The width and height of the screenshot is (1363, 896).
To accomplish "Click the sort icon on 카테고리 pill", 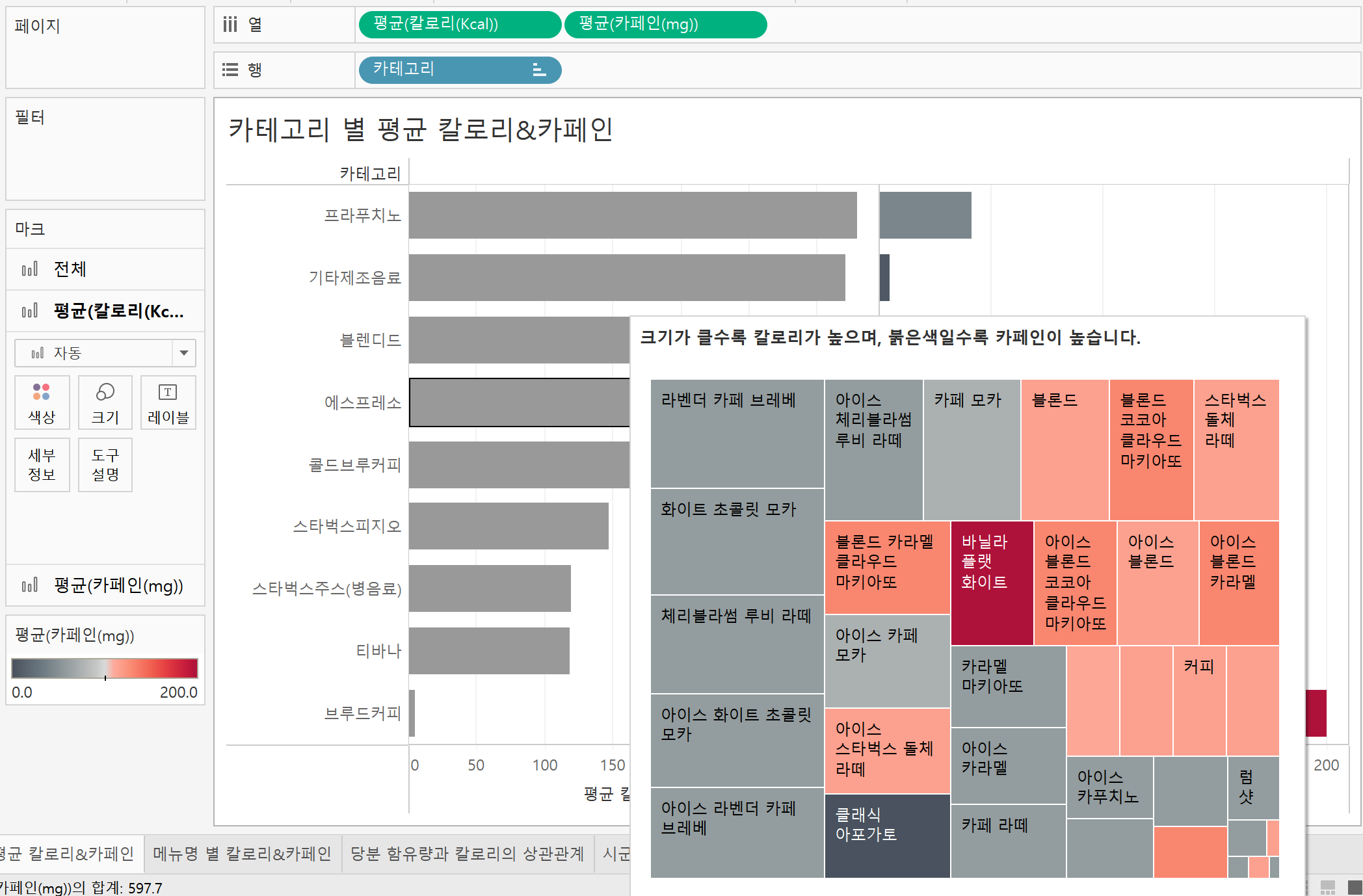I will point(538,70).
